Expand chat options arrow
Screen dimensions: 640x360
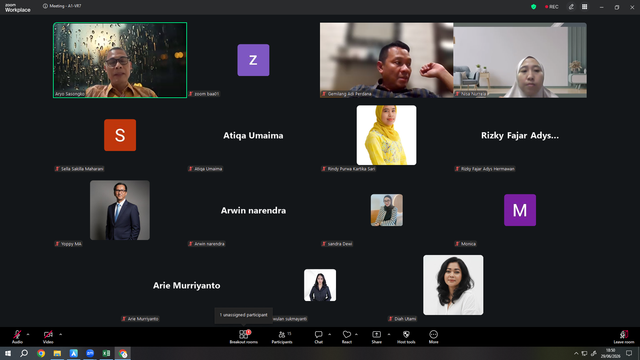click(329, 334)
